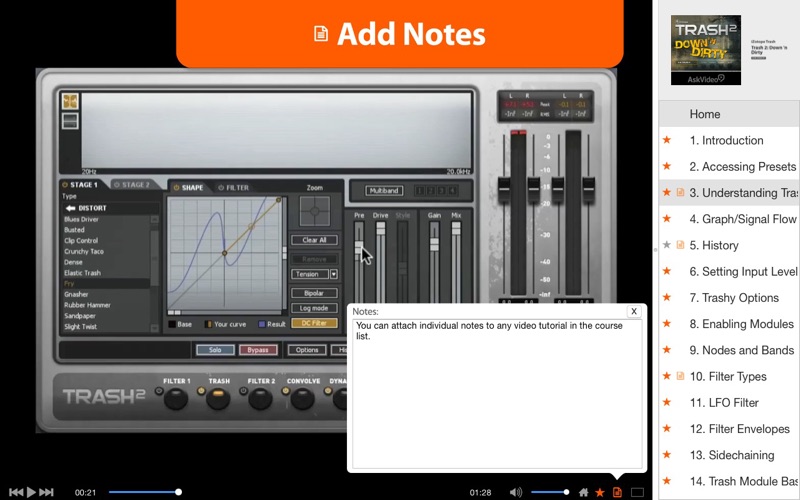Click the Bipolar button
This screenshot has width=800, height=500.
(314, 293)
